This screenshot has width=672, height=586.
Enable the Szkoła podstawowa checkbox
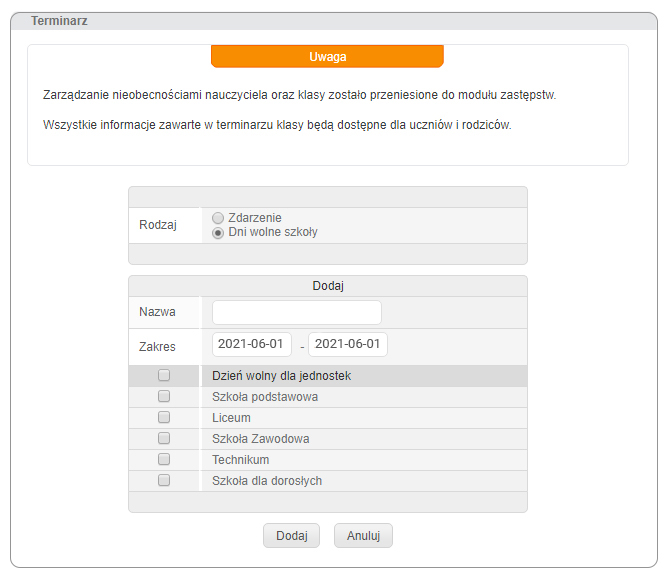pyautogui.click(x=164, y=397)
